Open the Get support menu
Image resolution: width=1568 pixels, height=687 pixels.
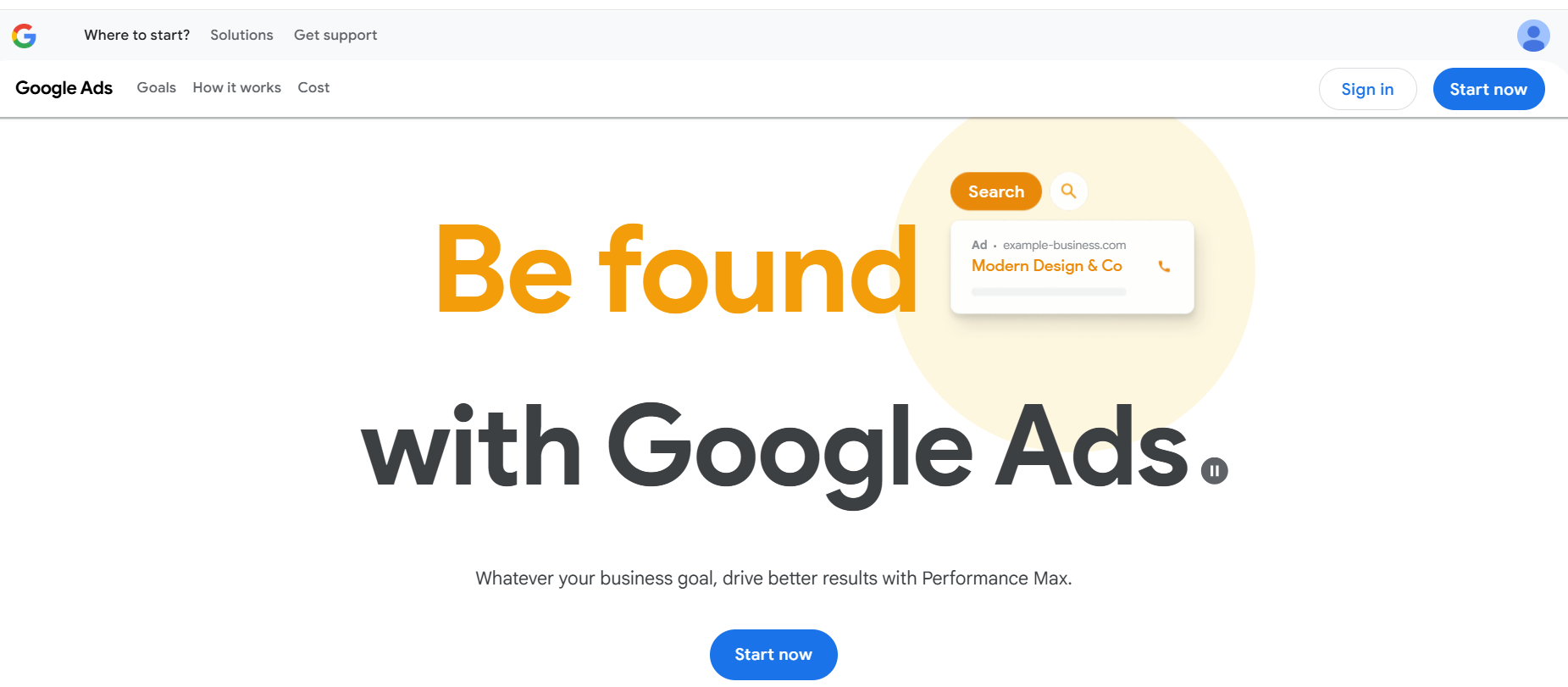pos(335,35)
